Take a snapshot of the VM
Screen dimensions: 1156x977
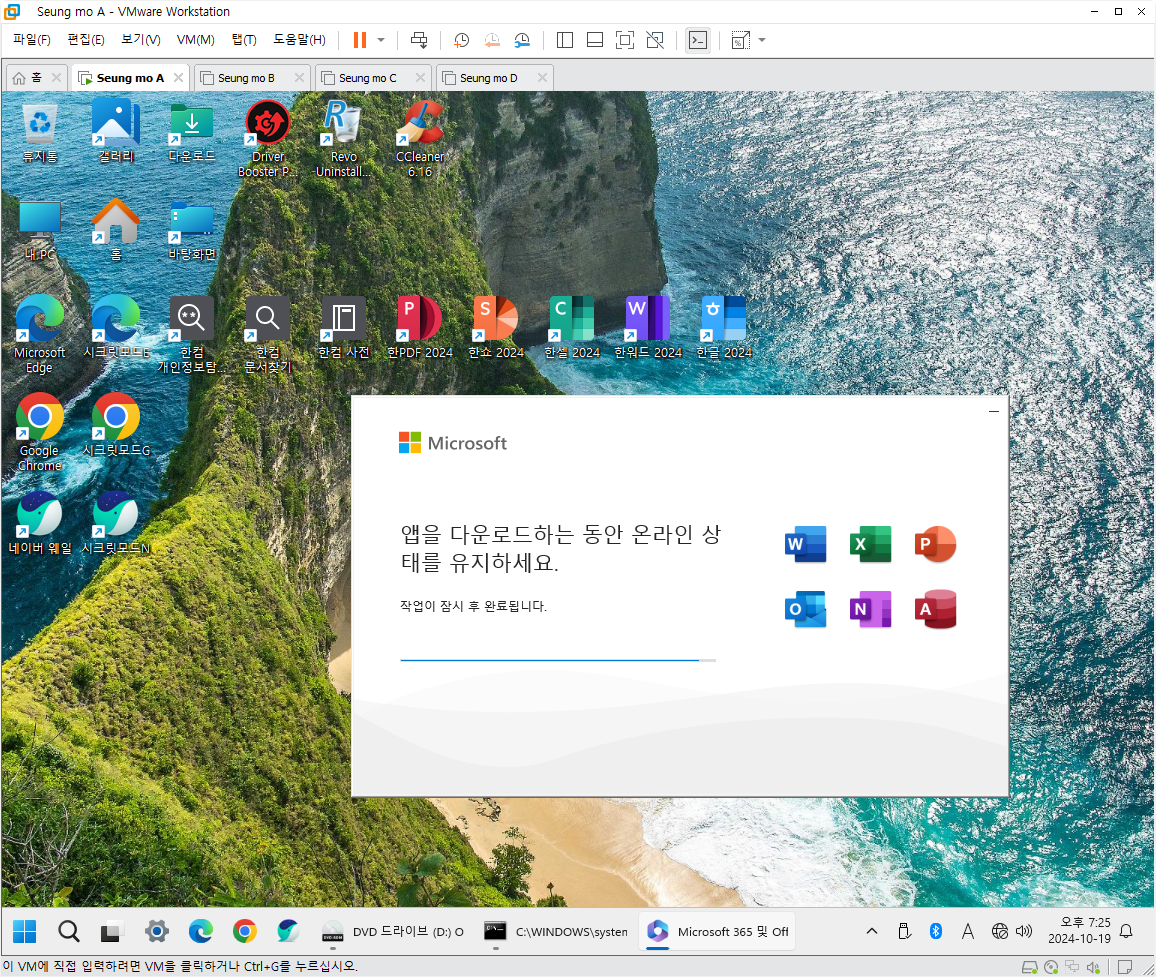(x=462, y=40)
